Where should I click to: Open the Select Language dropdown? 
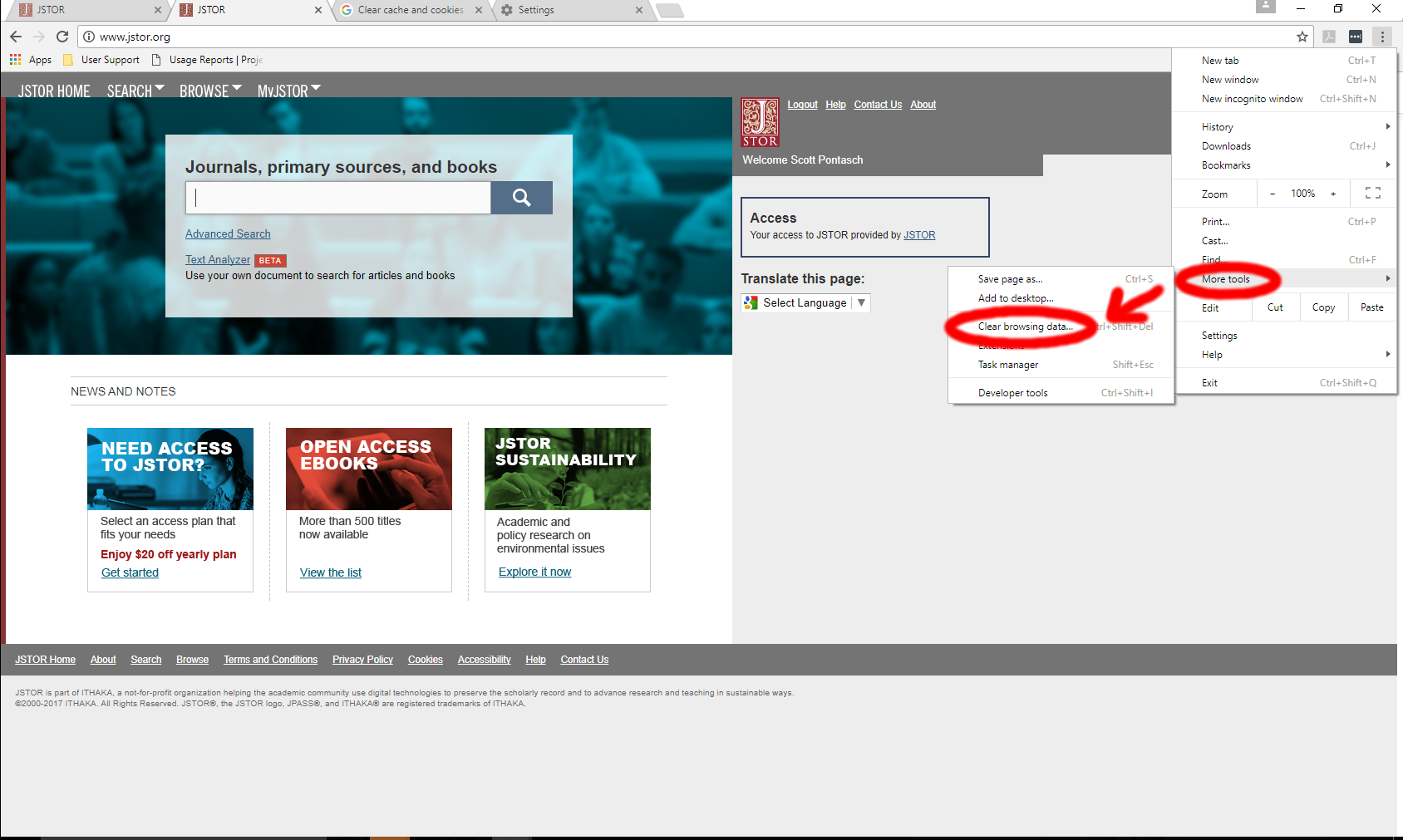tap(805, 303)
